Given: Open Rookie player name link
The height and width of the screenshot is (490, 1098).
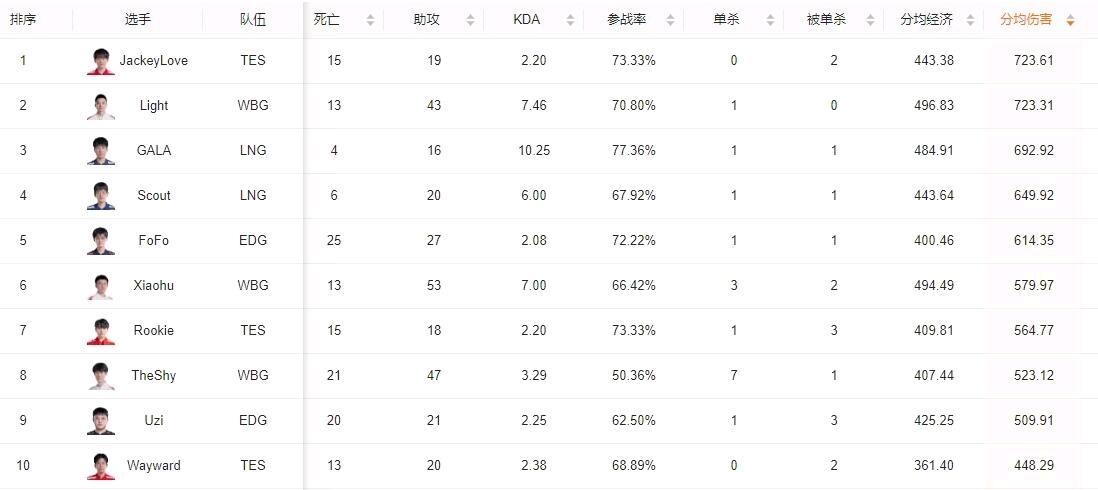Looking at the screenshot, I should coord(154,331).
